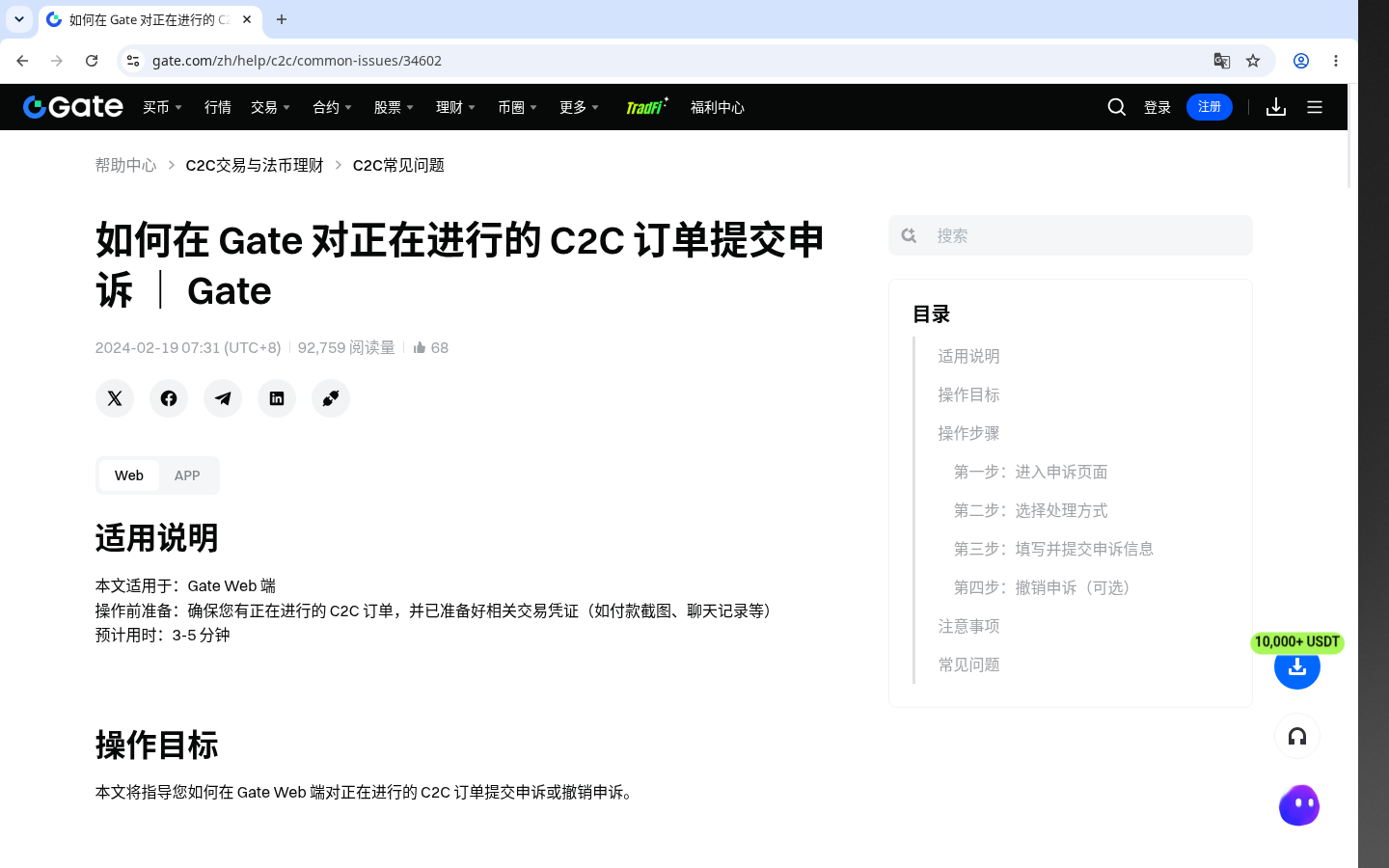The width and height of the screenshot is (1389, 868).
Task: Click the Google Translate icon in address bar
Action: click(x=1222, y=61)
